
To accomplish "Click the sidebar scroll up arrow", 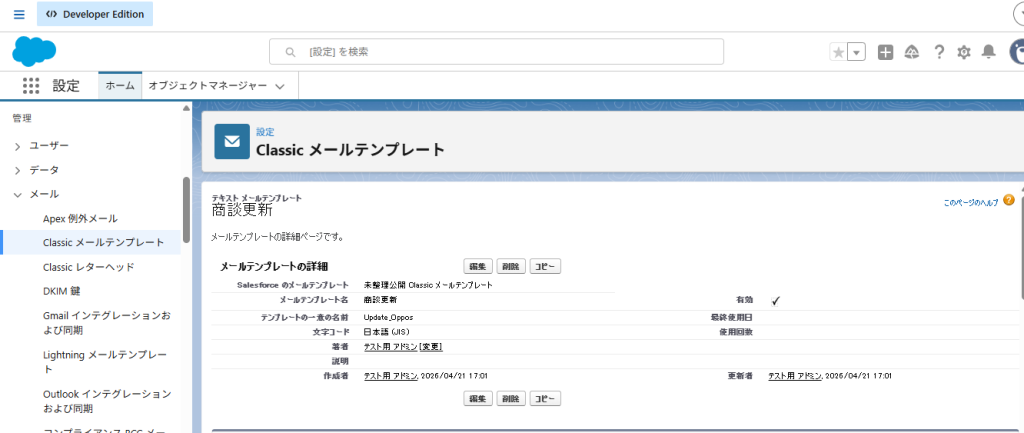I will coord(187,108).
